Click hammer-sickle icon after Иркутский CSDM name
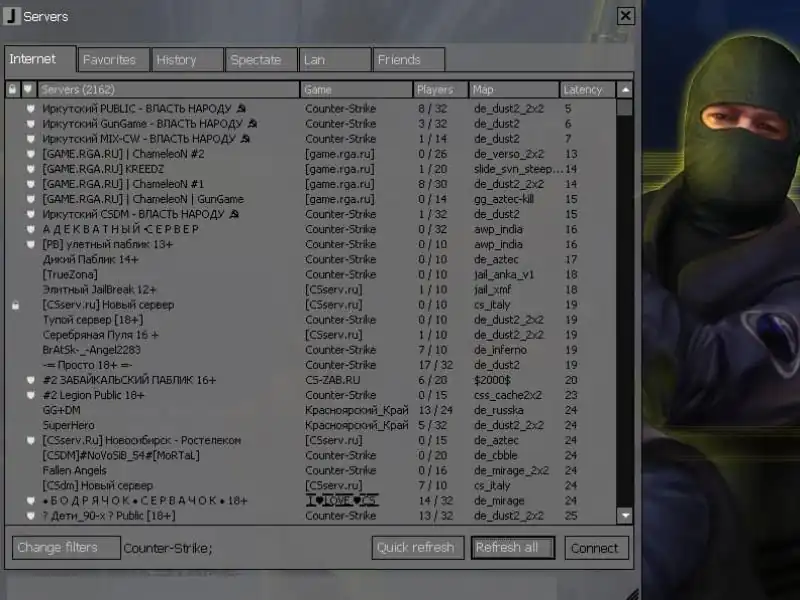The image size is (800, 600). tap(234, 214)
